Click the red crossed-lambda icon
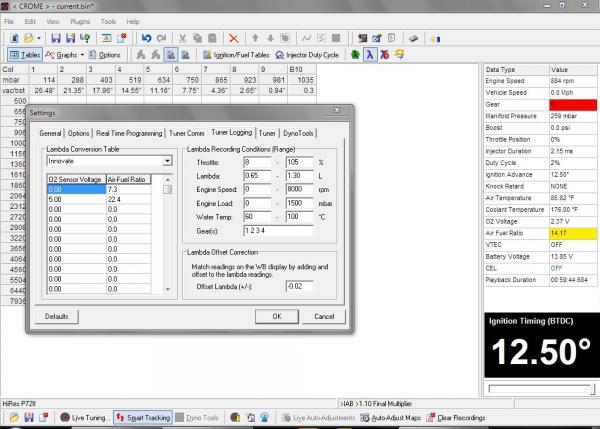Image resolution: width=600 pixels, height=429 pixels. pyautogui.click(x=385, y=55)
